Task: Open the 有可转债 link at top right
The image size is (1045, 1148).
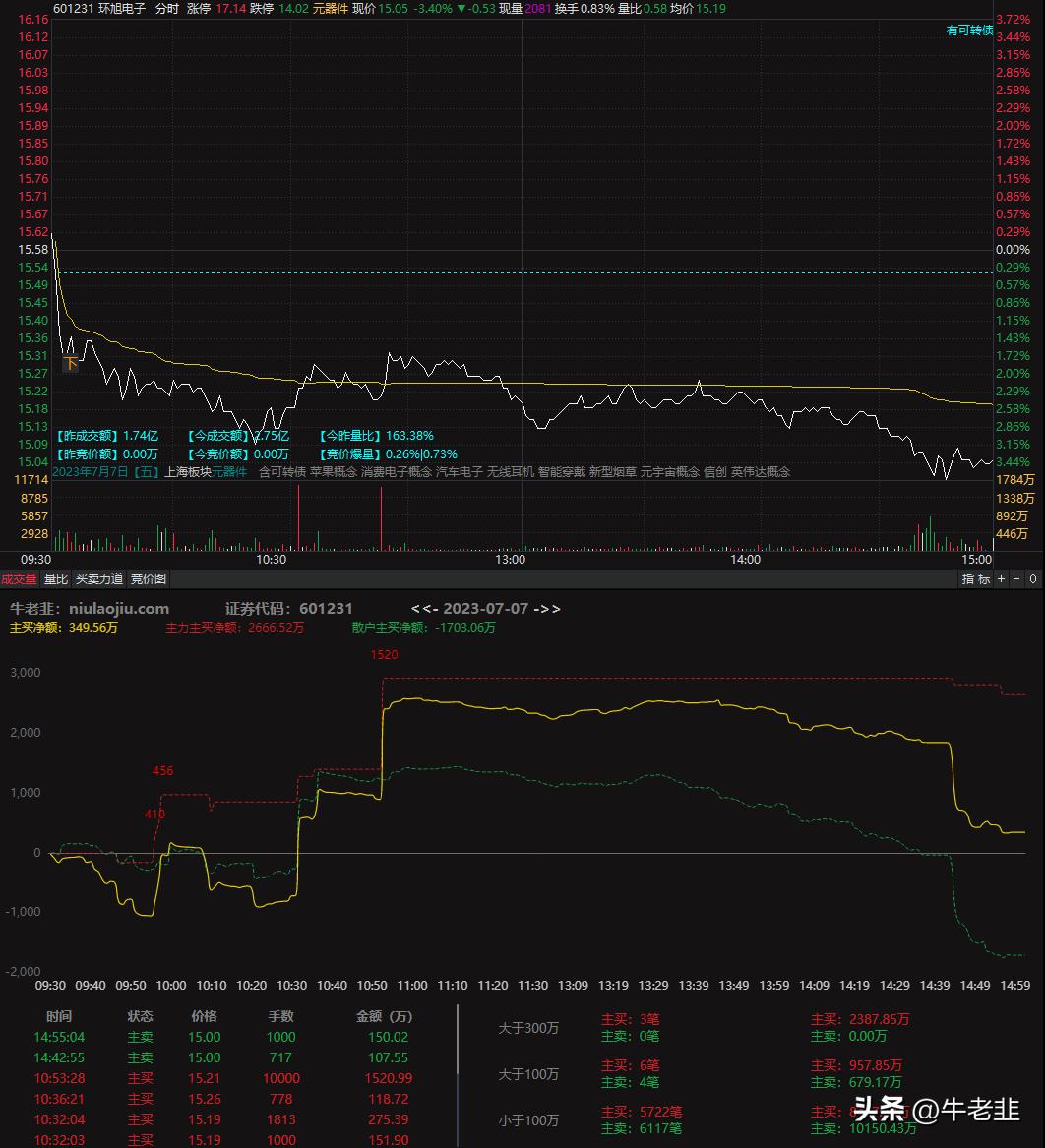Action: coord(970,30)
